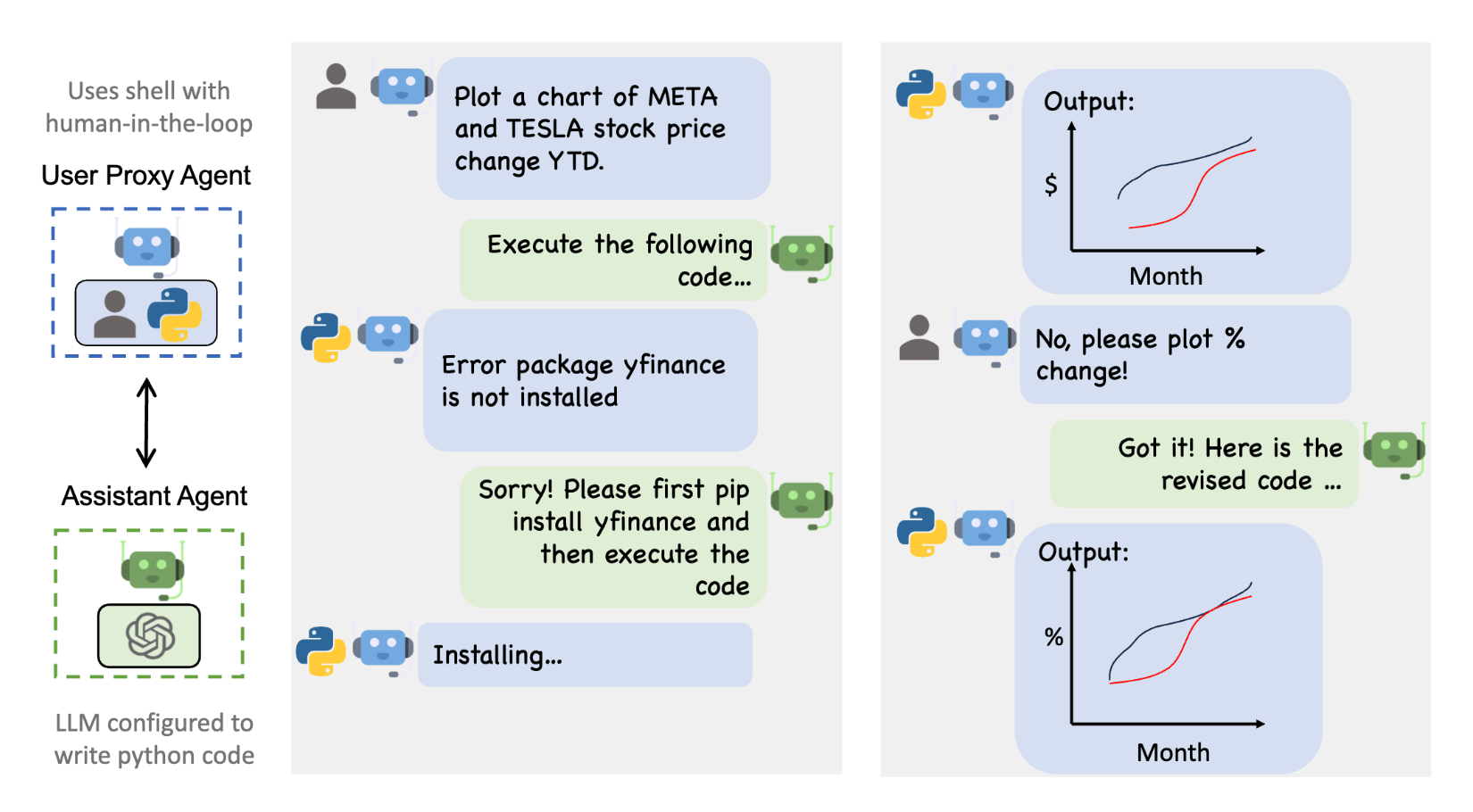Click the Python icon beside the error message

[326, 337]
